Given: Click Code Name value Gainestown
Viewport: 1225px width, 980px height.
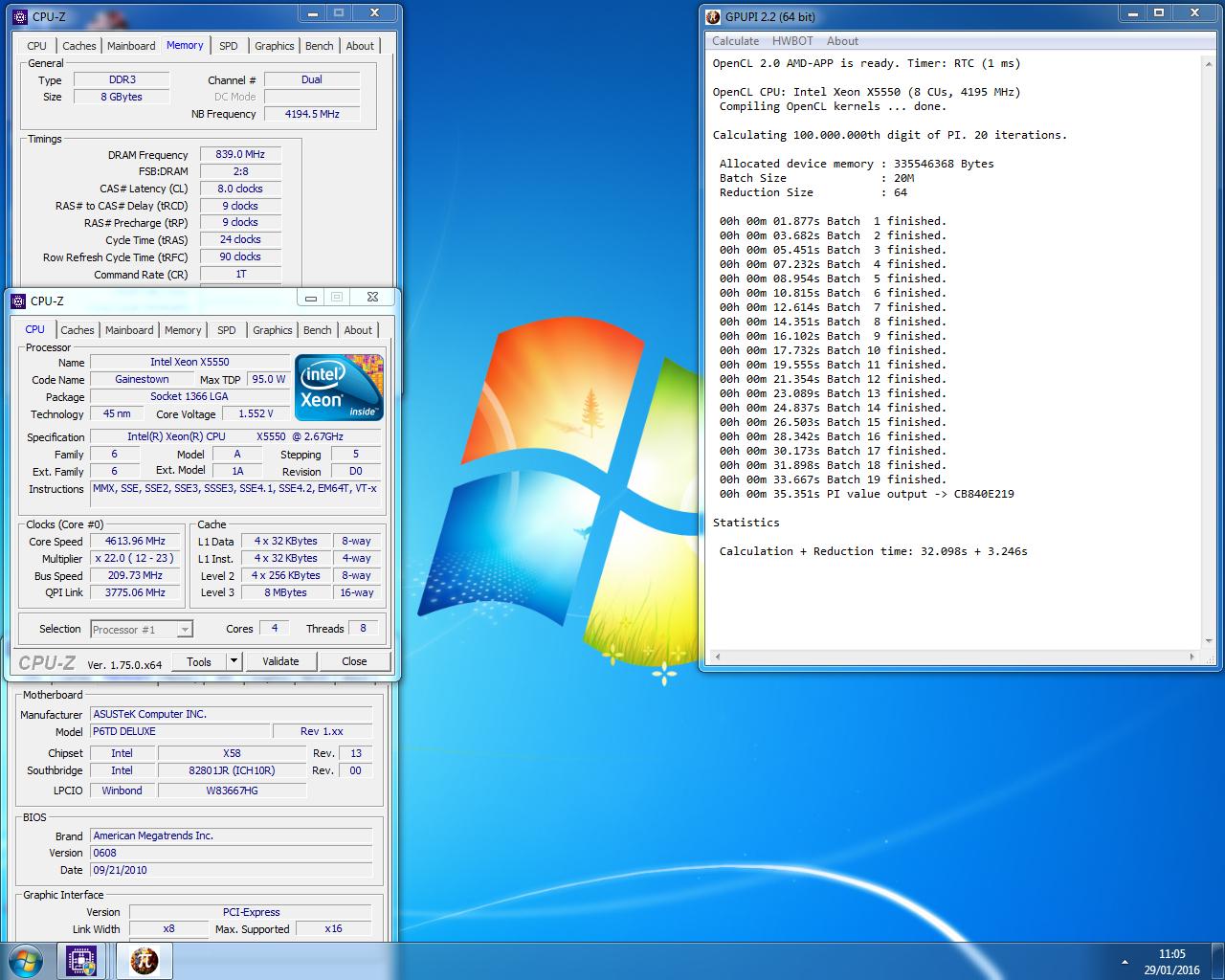Looking at the screenshot, I should click(142, 379).
